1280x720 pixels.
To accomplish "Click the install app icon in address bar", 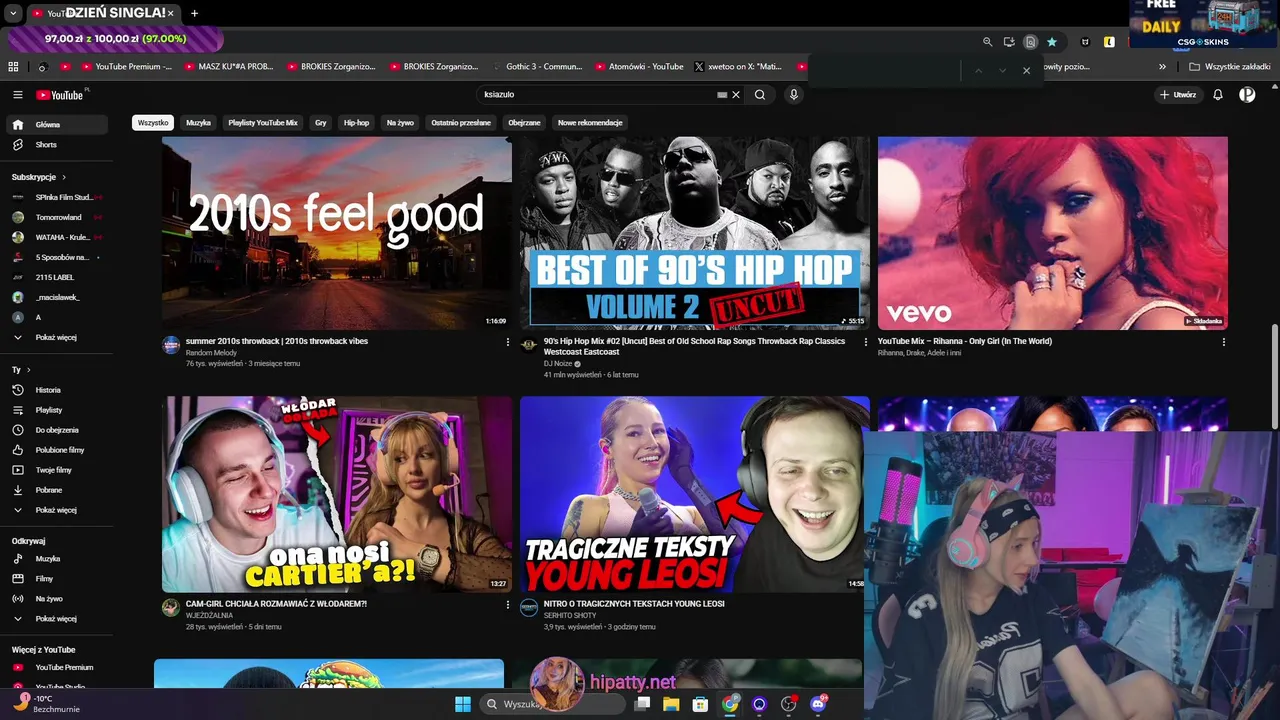I will [x=1009, y=42].
